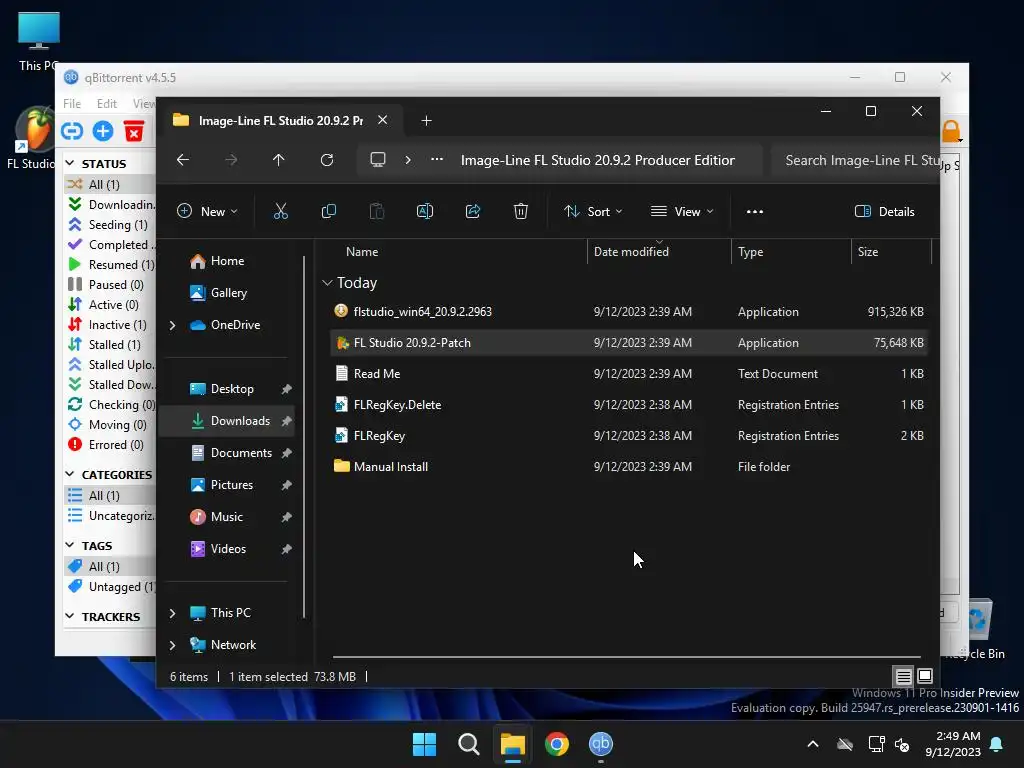Viewport: 1024px width, 768px height.
Task: Click the Share icon in Explorer toolbar
Action: 473,212
